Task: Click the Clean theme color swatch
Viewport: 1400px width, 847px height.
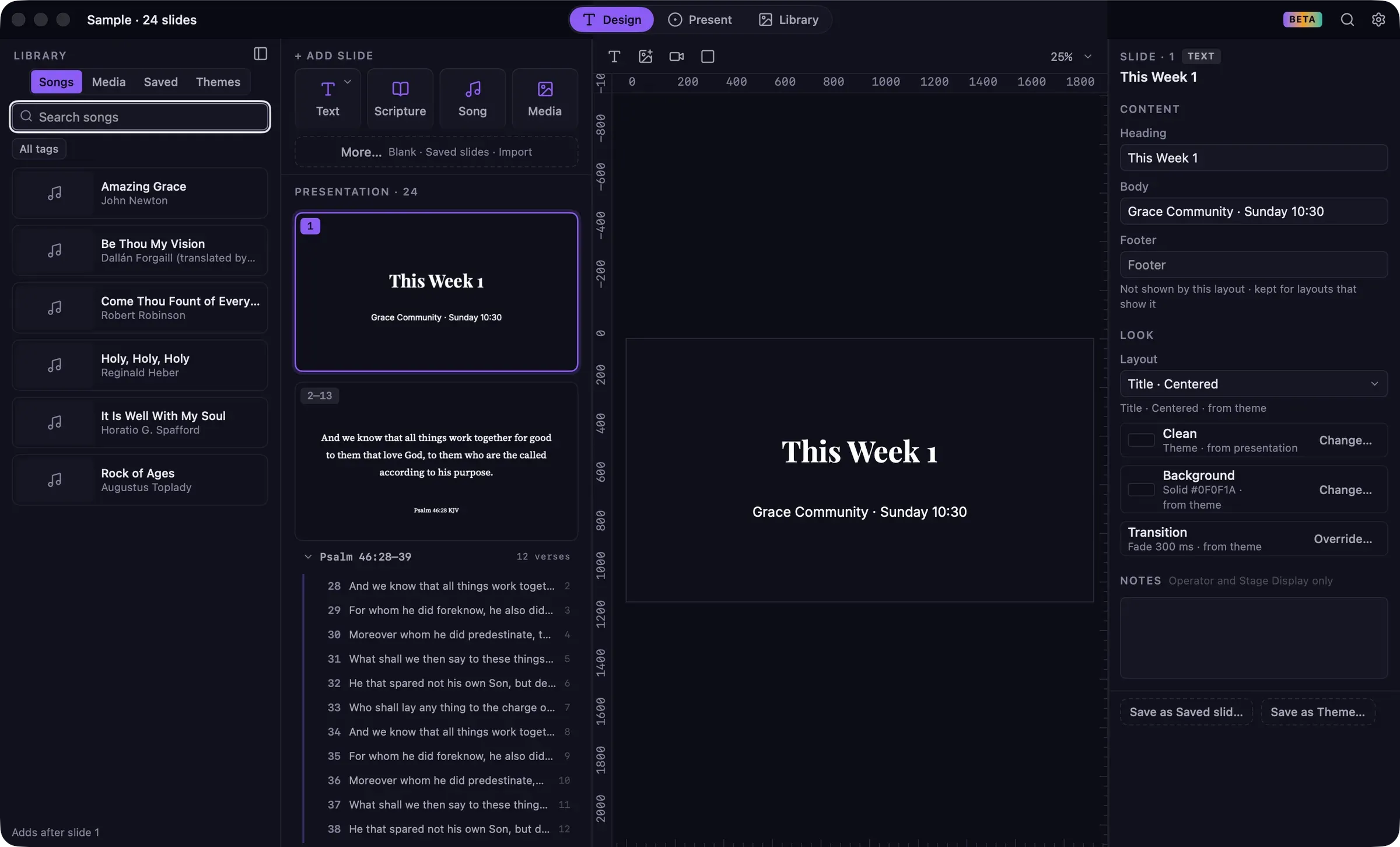Action: (x=1141, y=440)
